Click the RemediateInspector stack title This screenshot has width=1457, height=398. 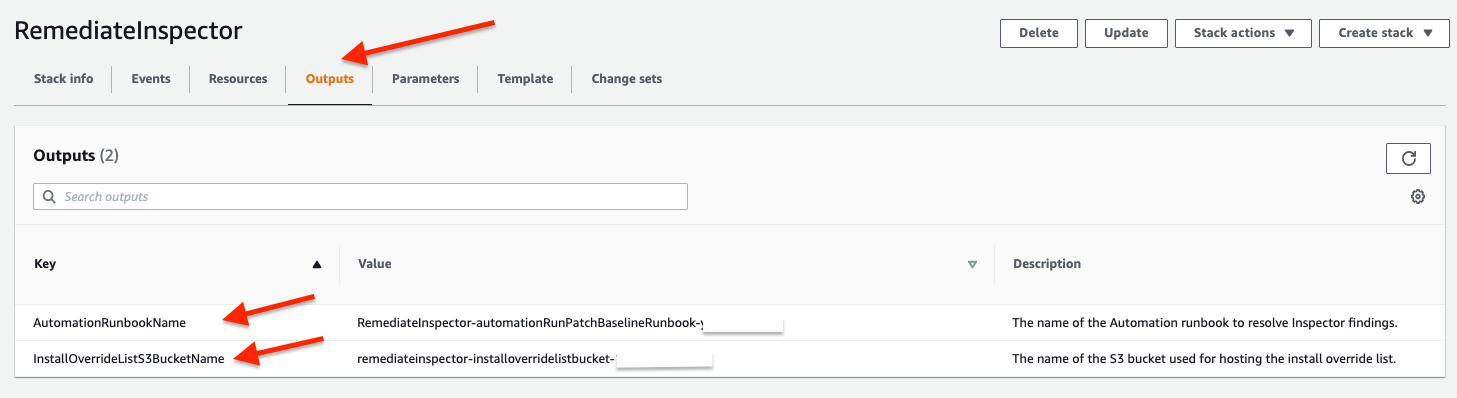click(x=128, y=31)
